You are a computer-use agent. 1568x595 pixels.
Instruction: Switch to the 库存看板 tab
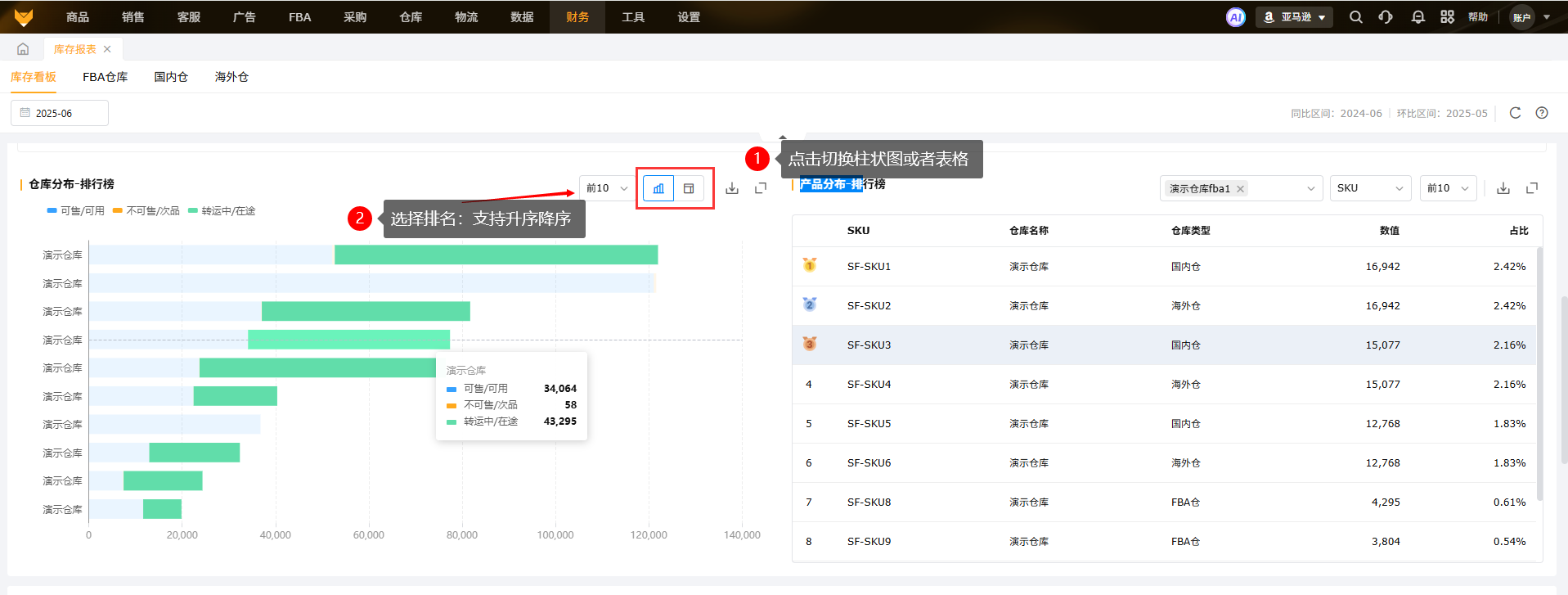point(34,77)
